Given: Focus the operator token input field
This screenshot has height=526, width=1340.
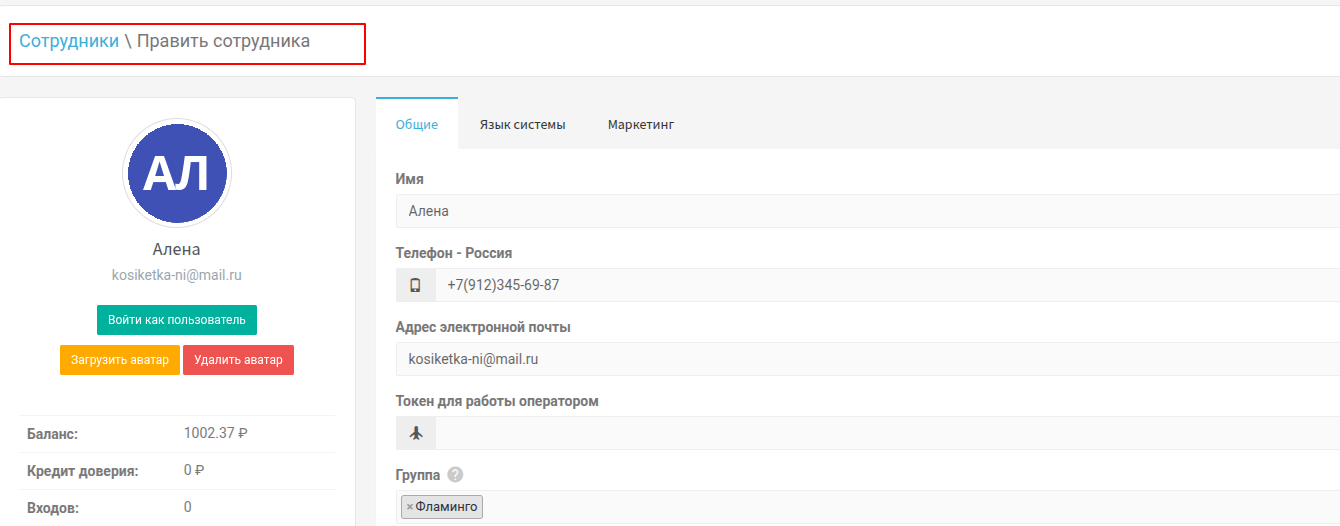Looking at the screenshot, I should point(880,433).
